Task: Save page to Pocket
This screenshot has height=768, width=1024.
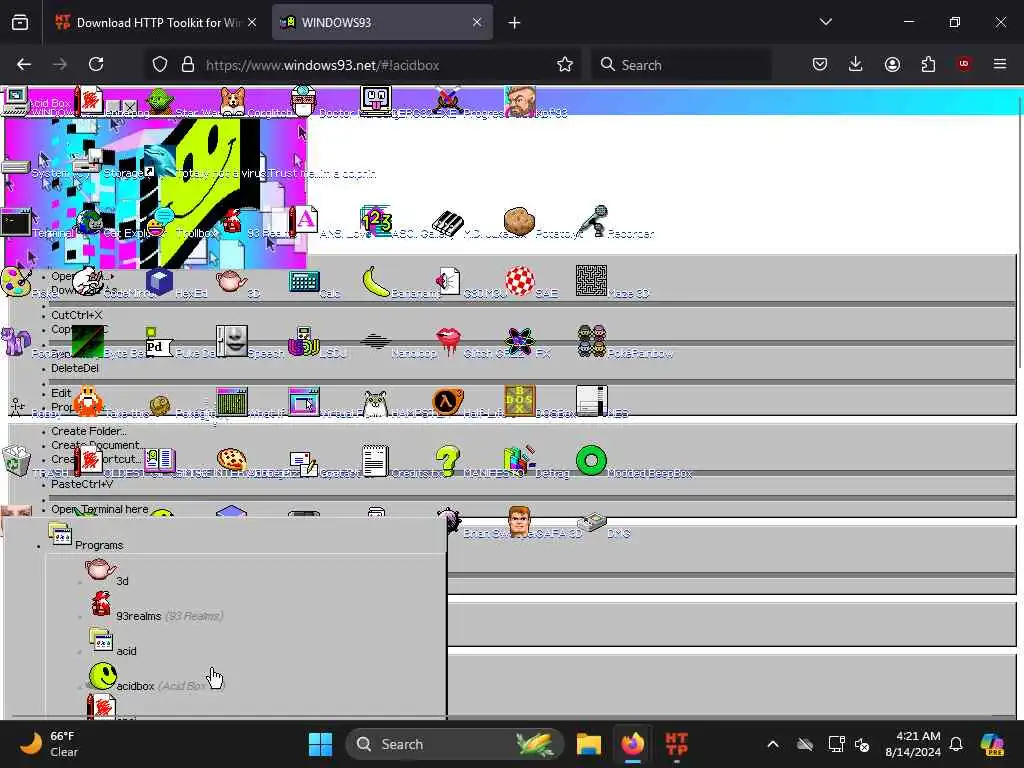Action: [x=820, y=64]
